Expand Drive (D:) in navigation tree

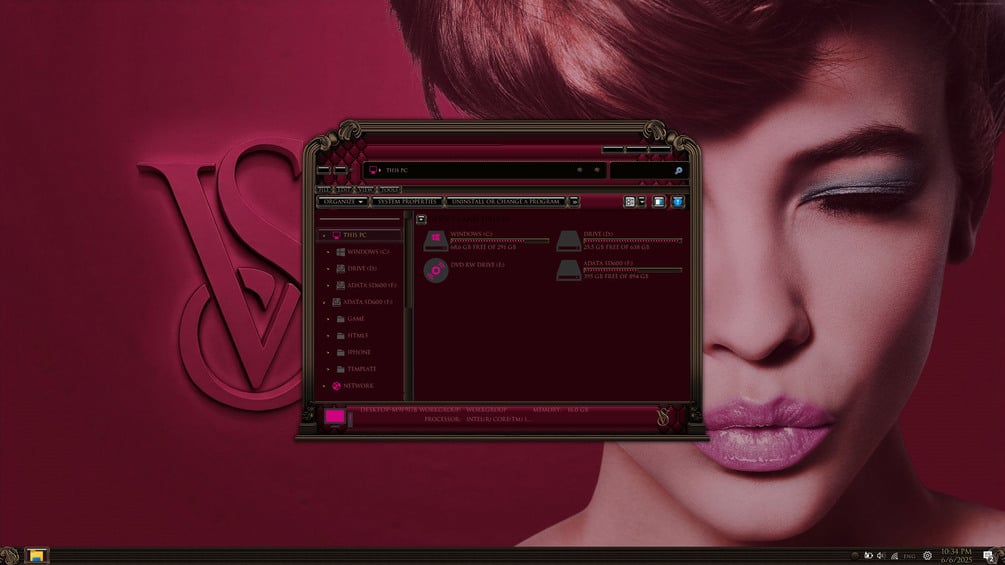coord(328,268)
